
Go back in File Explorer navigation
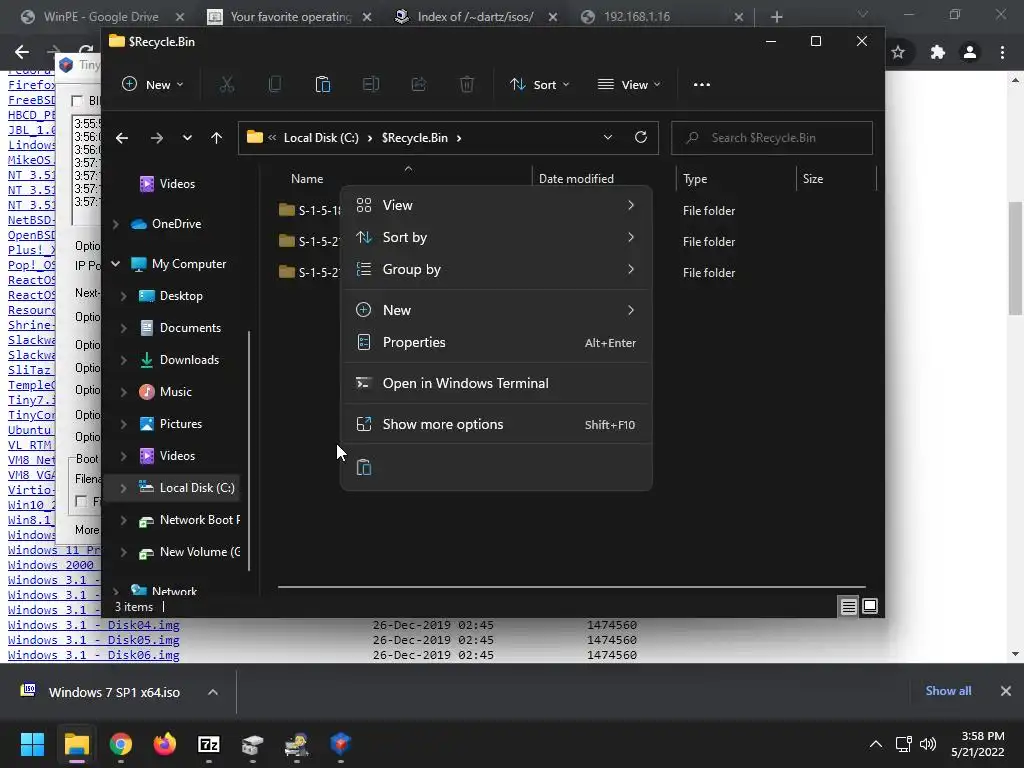click(x=121, y=138)
